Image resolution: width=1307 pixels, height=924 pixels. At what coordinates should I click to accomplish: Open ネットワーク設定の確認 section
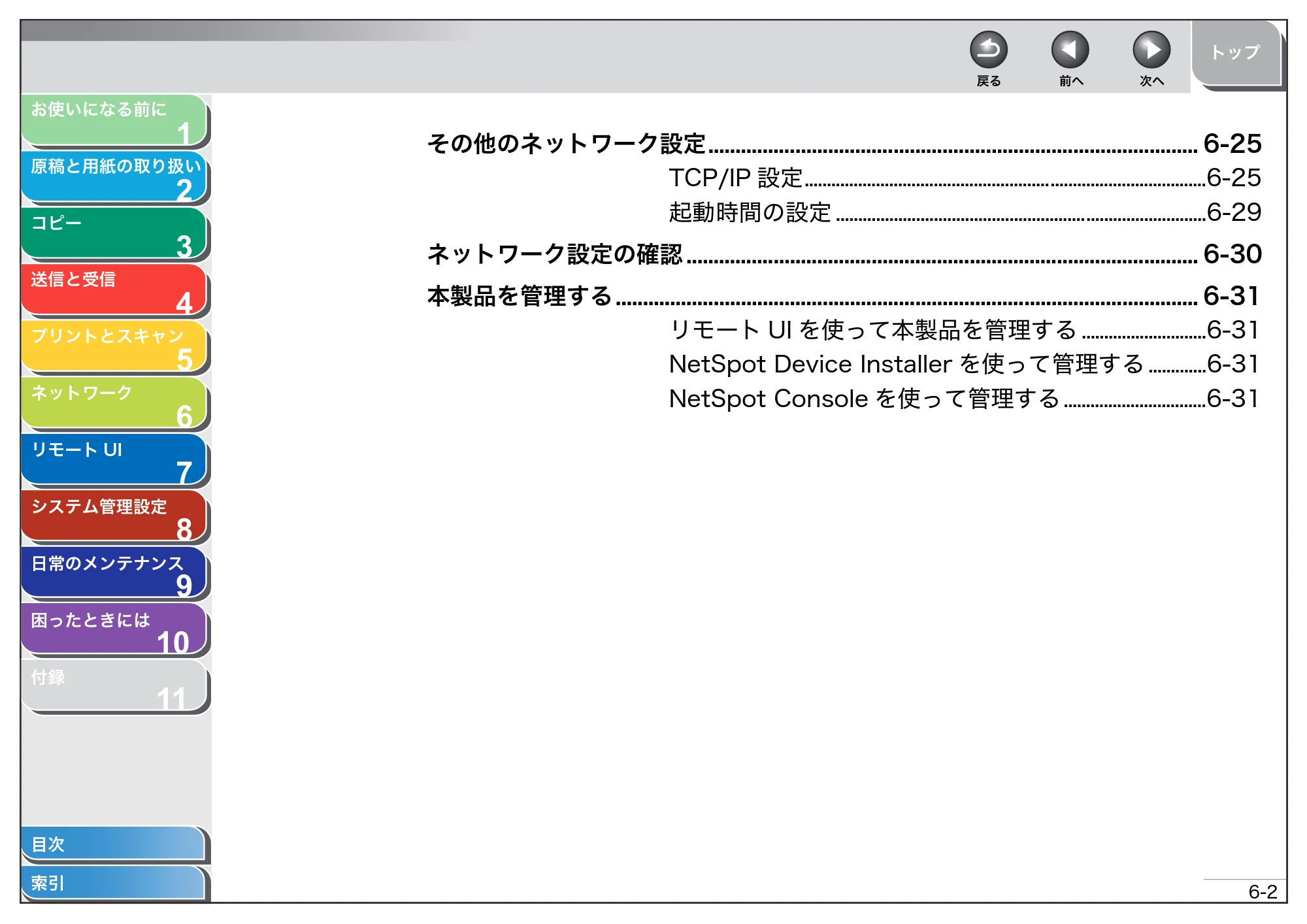pos(844,254)
